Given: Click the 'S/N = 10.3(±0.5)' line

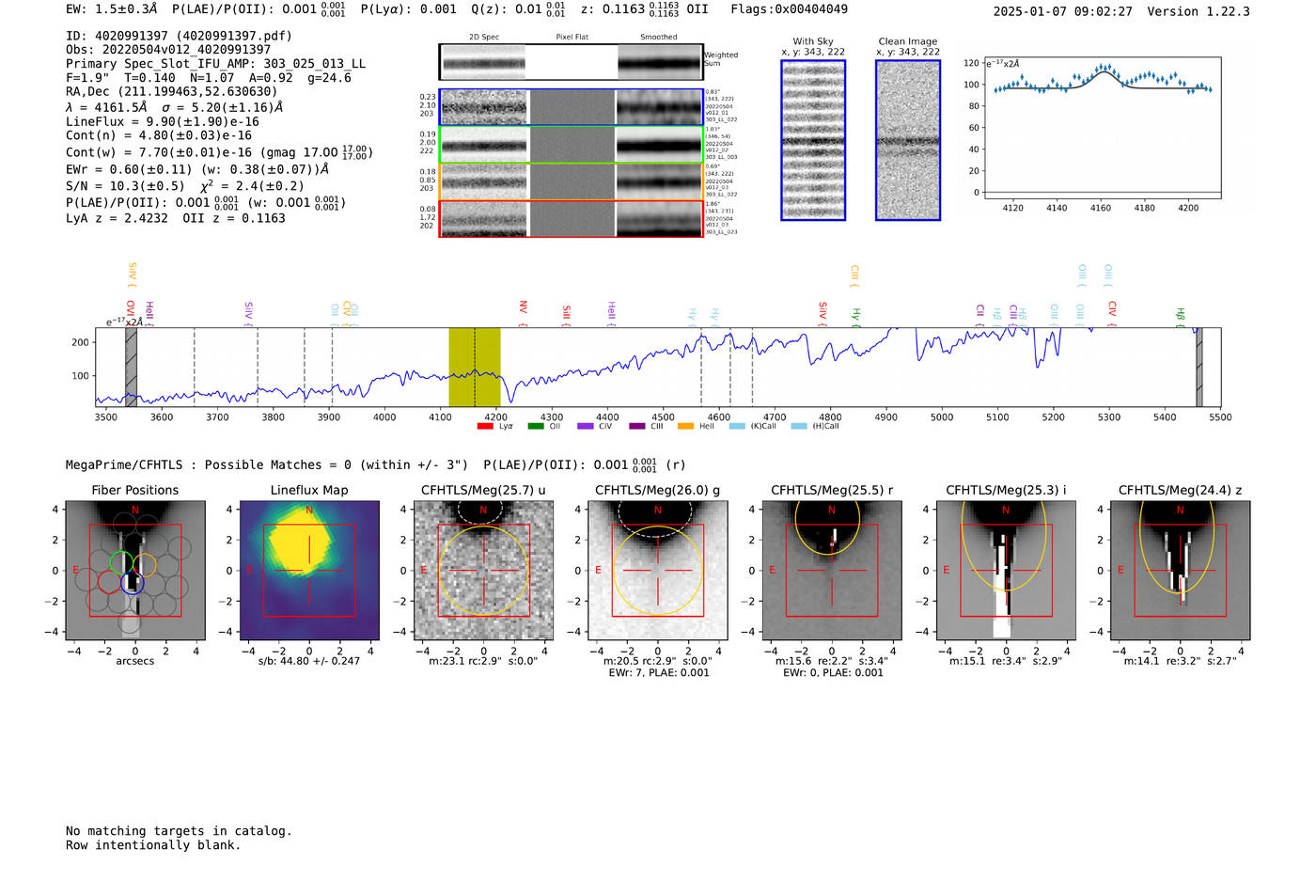Looking at the screenshot, I should (126, 186).
